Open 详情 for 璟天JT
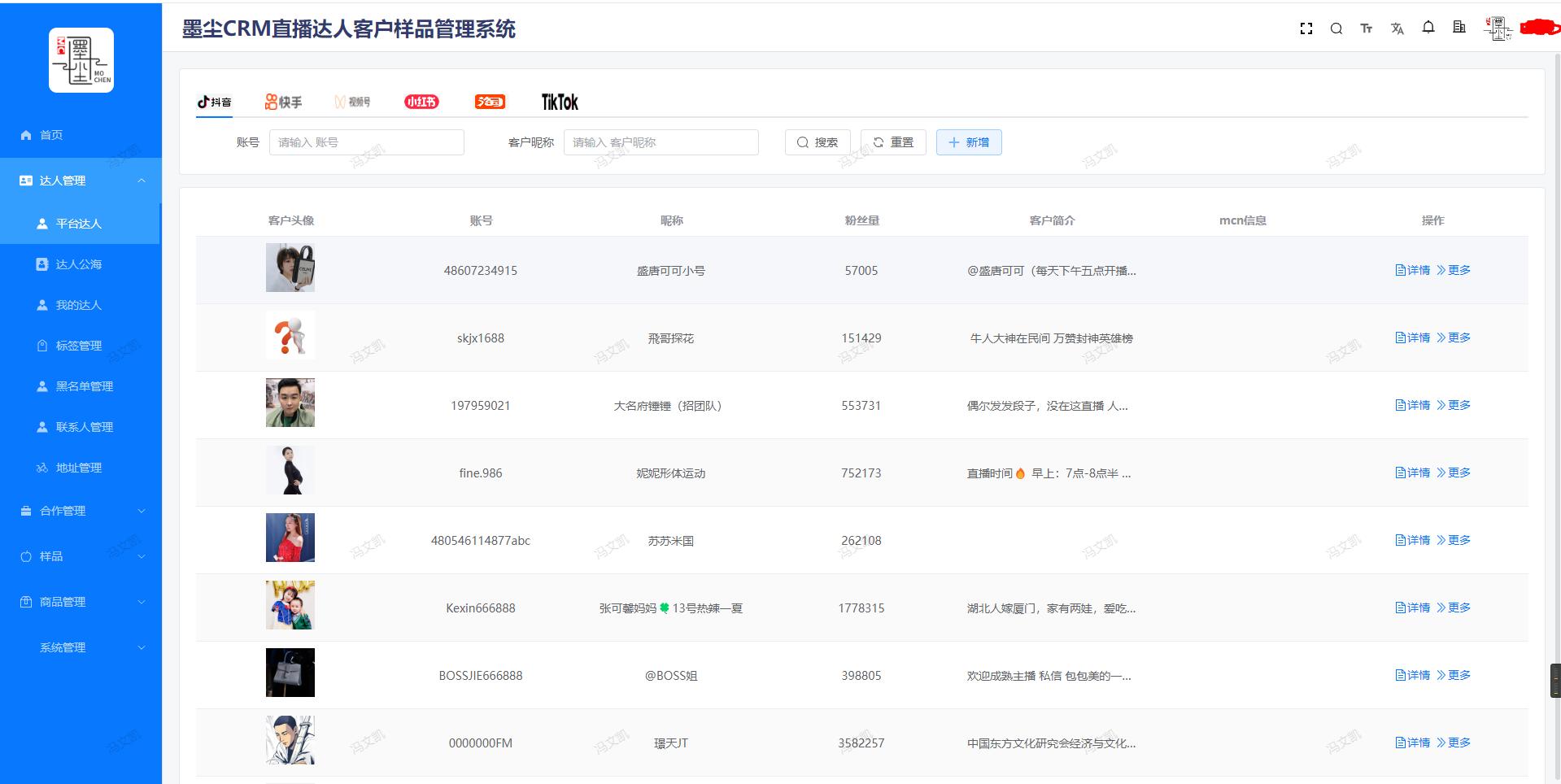1561x784 pixels. [1412, 743]
